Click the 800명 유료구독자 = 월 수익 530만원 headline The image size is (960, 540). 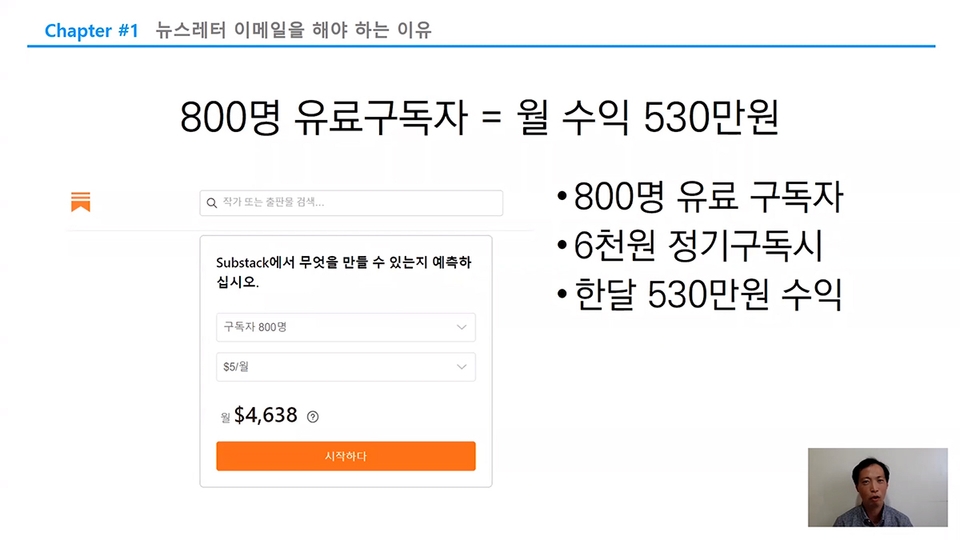point(479,117)
